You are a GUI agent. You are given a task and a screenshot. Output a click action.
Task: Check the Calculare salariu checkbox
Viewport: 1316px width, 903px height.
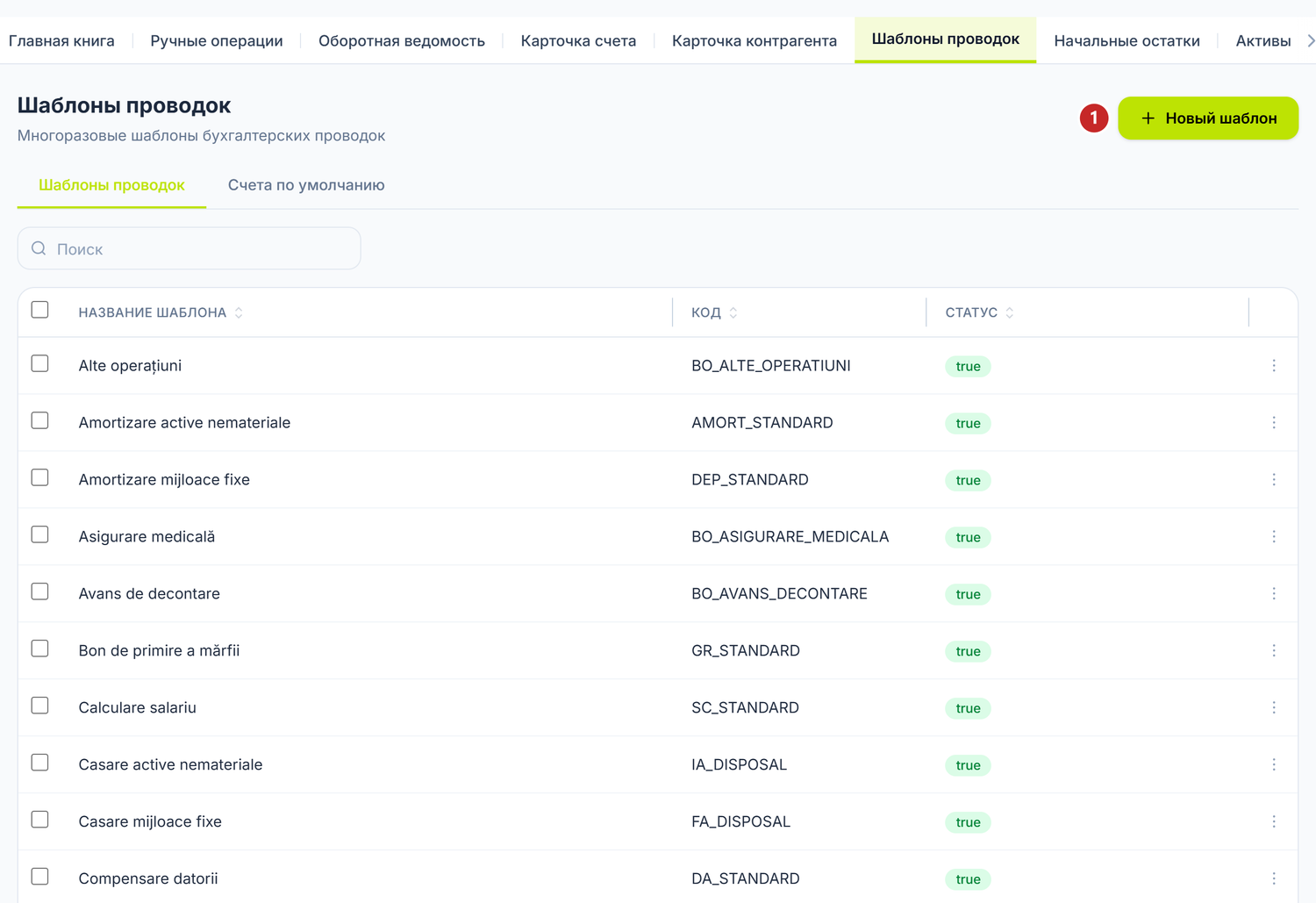[39, 706]
